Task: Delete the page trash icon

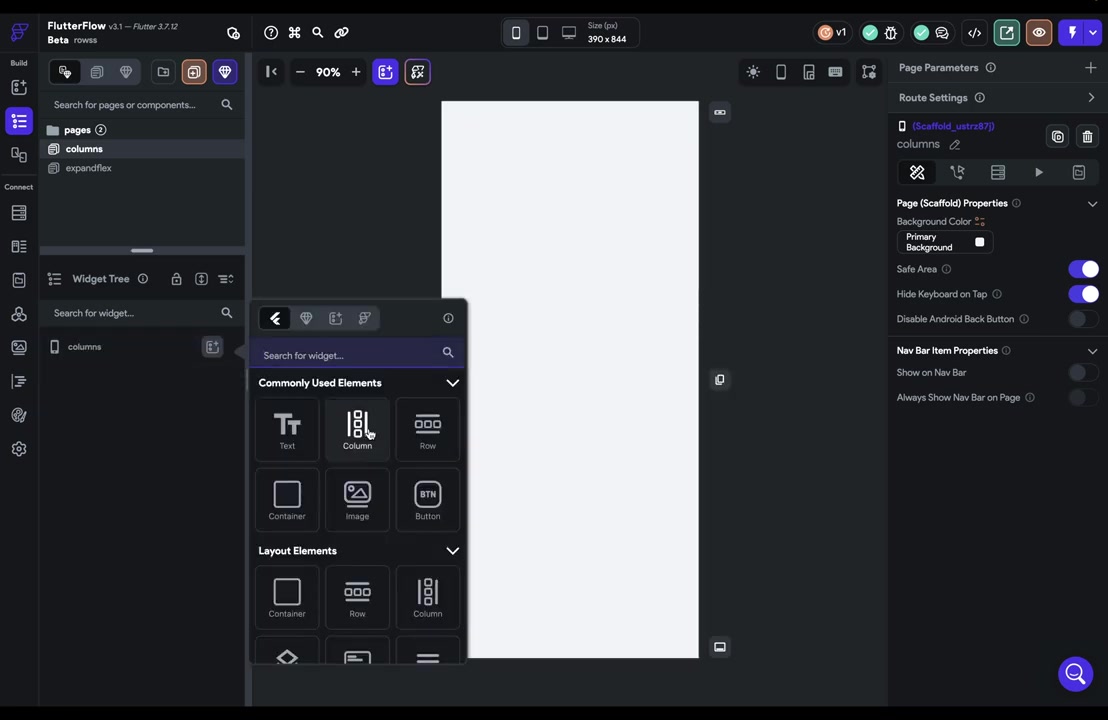Action: (x=1088, y=137)
